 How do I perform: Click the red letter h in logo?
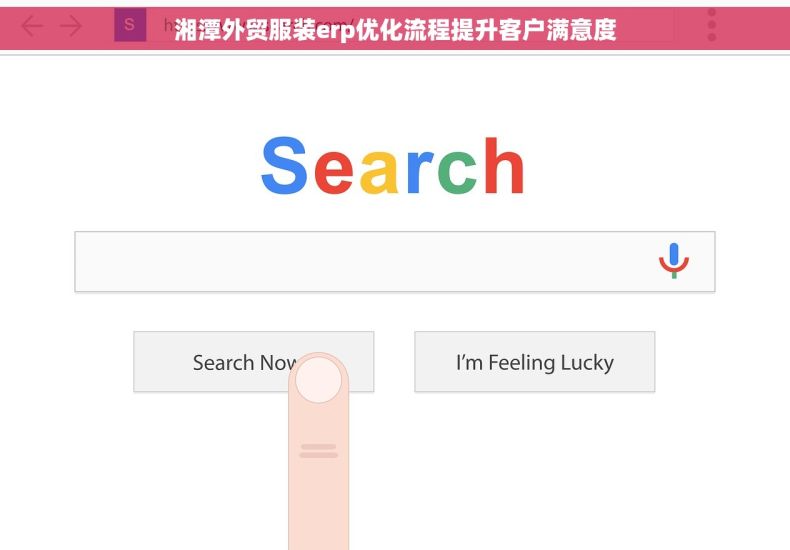coord(504,165)
